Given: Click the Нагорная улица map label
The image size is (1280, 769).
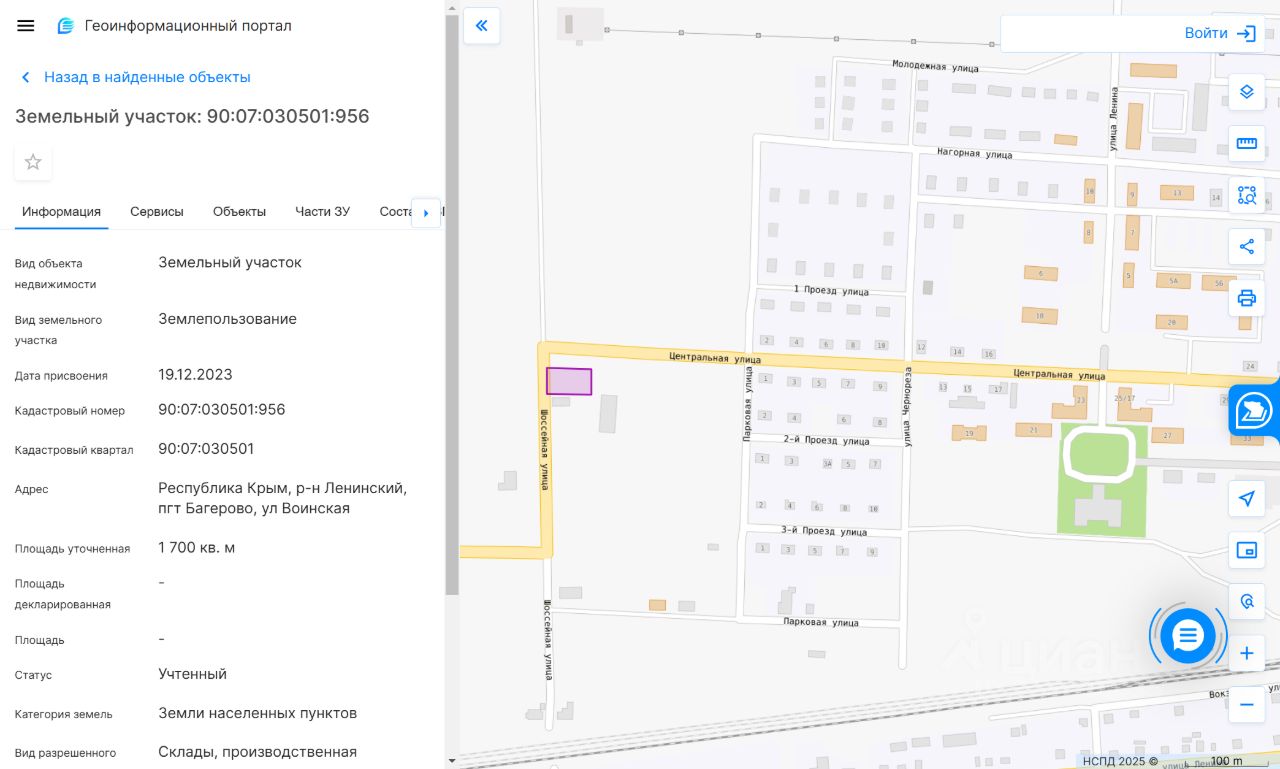Looking at the screenshot, I should point(975,154).
